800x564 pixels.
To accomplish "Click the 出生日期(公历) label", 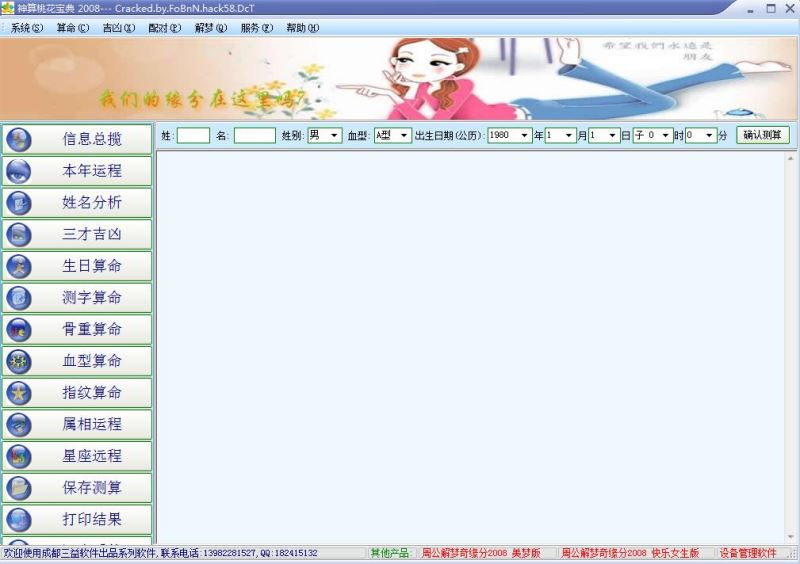I will (448, 136).
